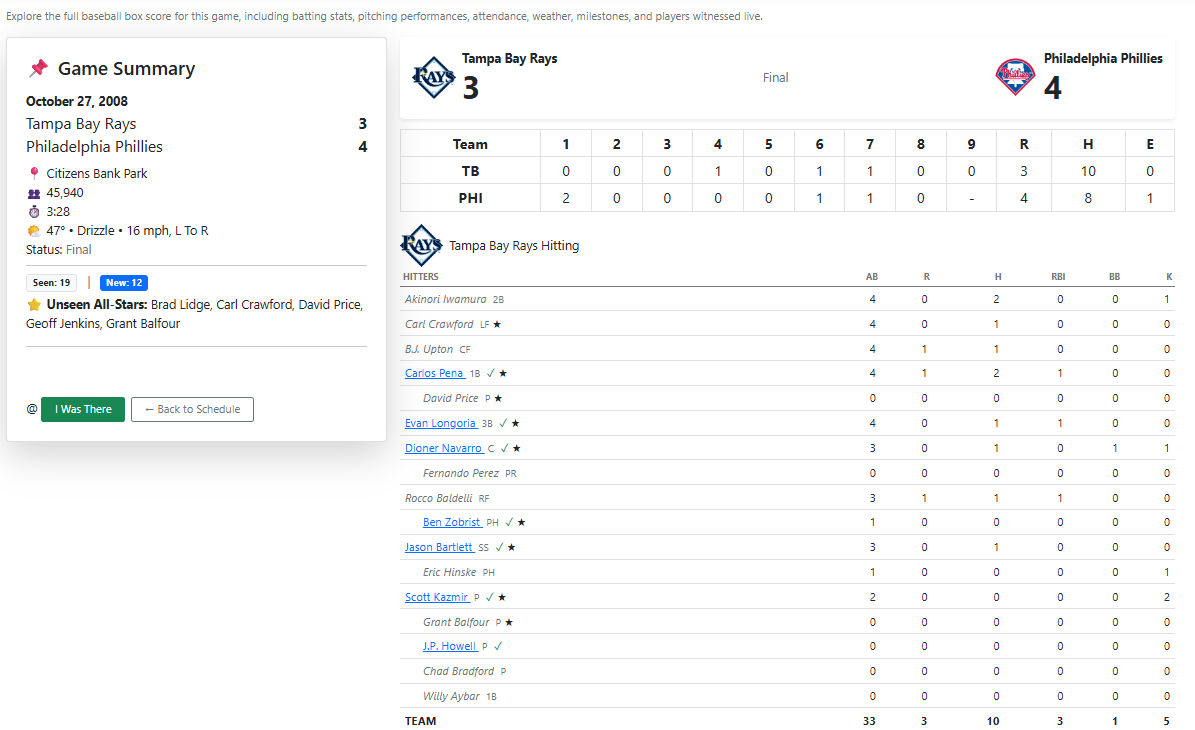Click the weather icon next to 47° Drizzle
The width and height of the screenshot is (1195, 730).
[x=34, y=231]
